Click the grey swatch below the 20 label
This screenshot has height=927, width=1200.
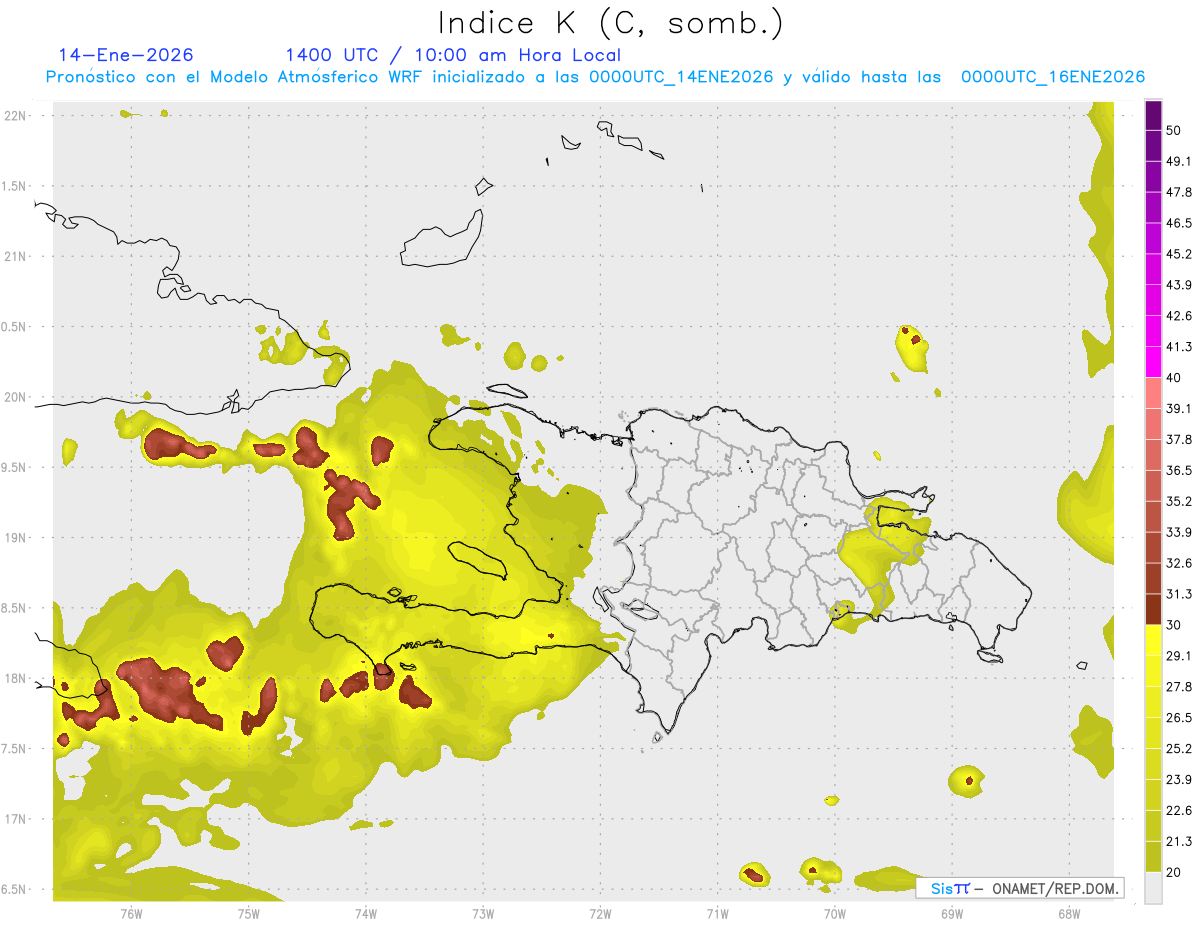click(1154, 888)
